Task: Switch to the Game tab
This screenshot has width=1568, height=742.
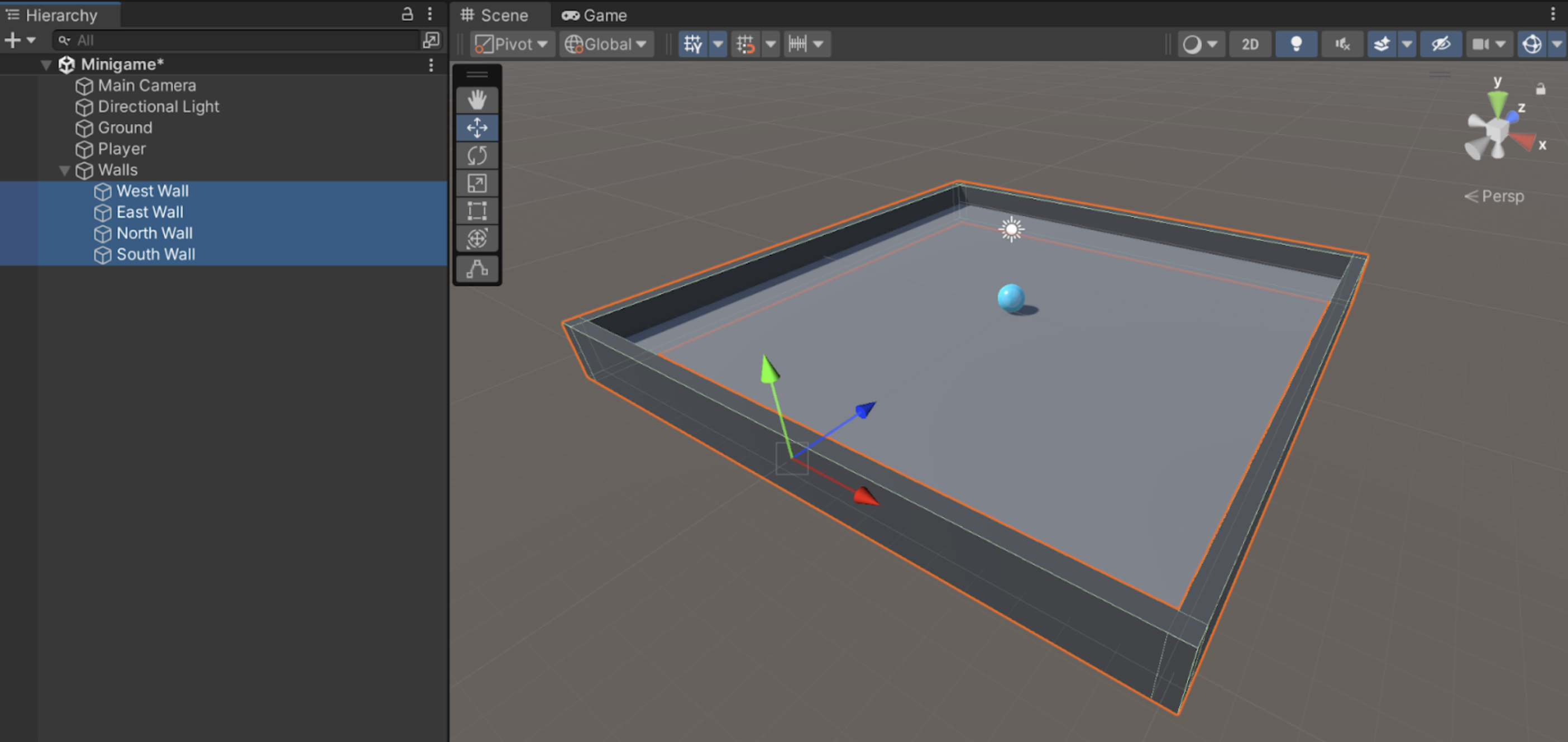Action: 594,15
